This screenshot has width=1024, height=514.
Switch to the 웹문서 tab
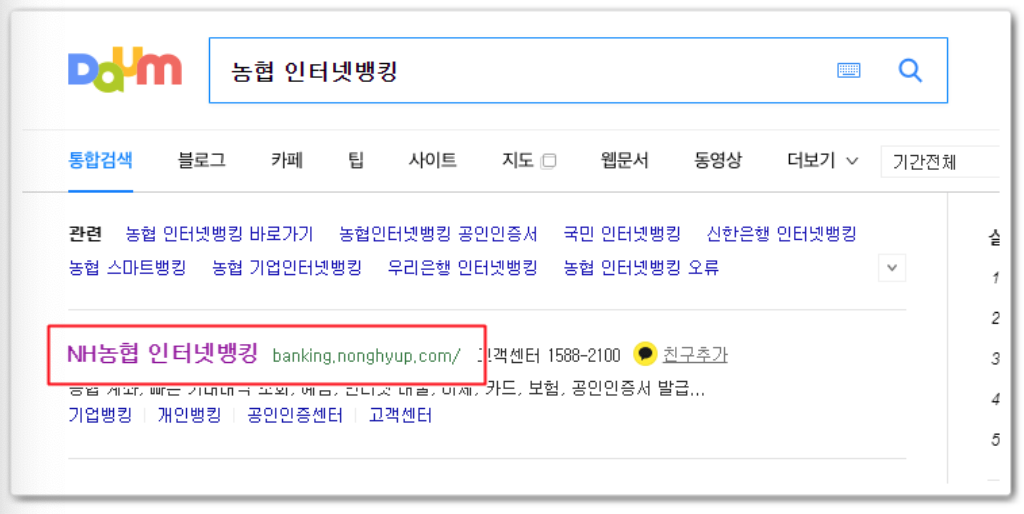(624, 160)
